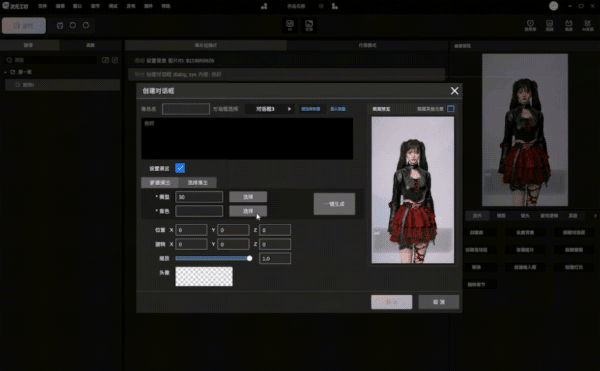The width and height of the screenshot is (600, 371).
Task: Switch to the first tab of the left panel
Action: 29,45
